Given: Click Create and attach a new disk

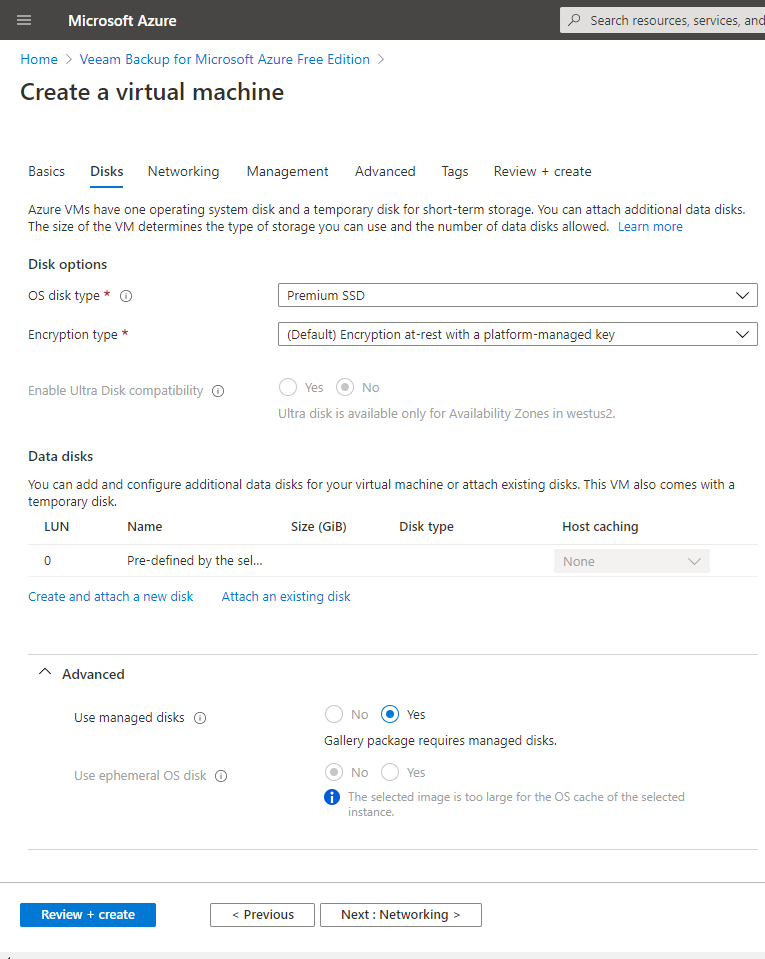Looking at the screenshot, I should 111,597.
